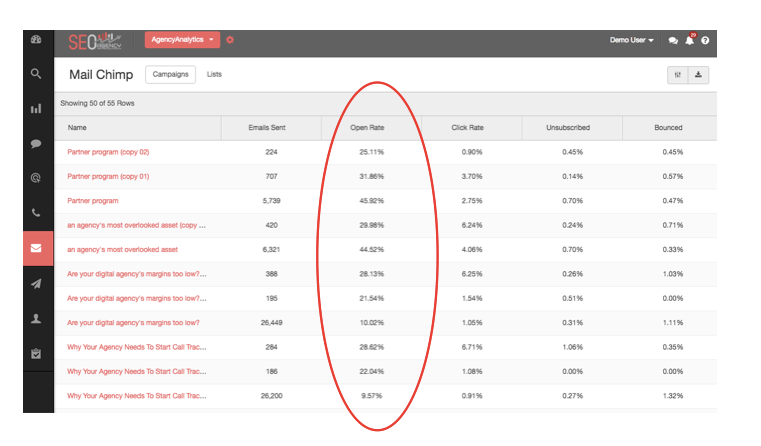This screenshot has width=761, height=446.
Task: Click the 45.92% open rate cell
Action: pos(371,200)
